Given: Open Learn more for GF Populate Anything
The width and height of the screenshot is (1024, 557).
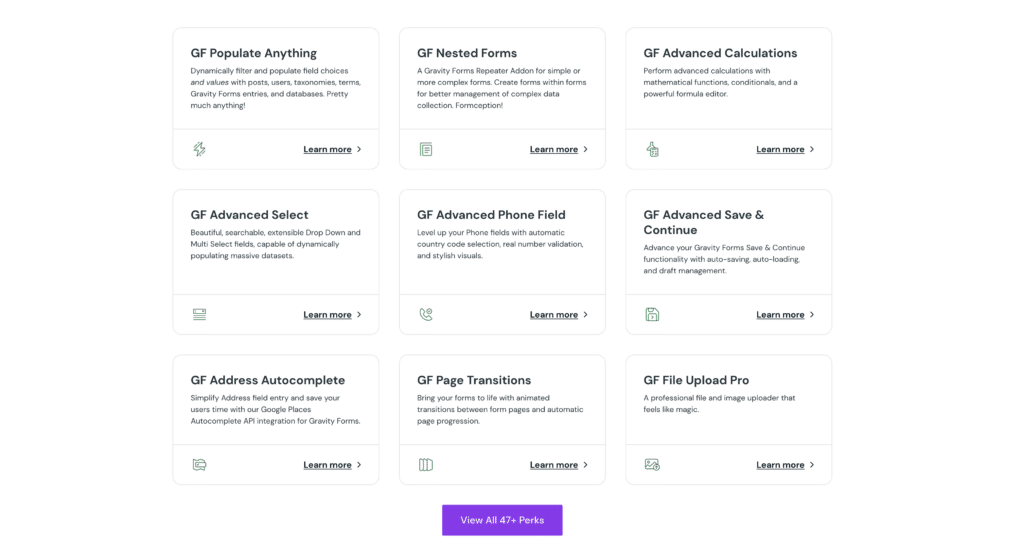Looking at the screenshot, I should pos(328,149).
